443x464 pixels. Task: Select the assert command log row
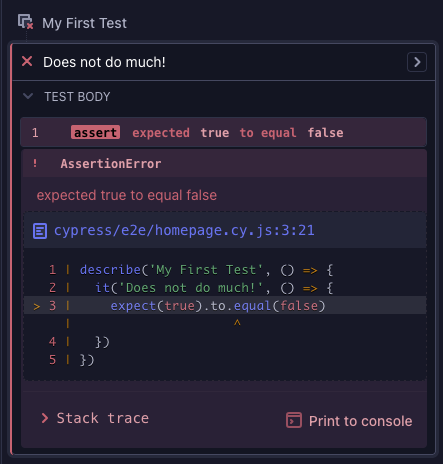tap(223, 132)
